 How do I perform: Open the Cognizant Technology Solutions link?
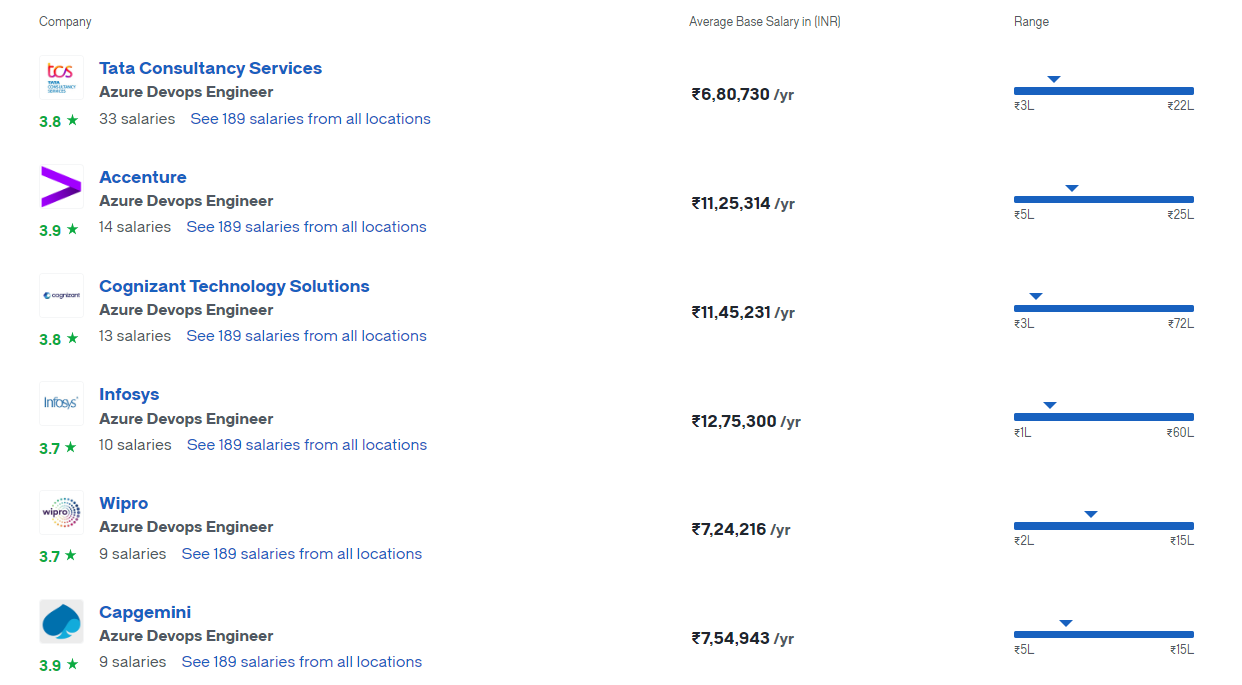(234, 286)
